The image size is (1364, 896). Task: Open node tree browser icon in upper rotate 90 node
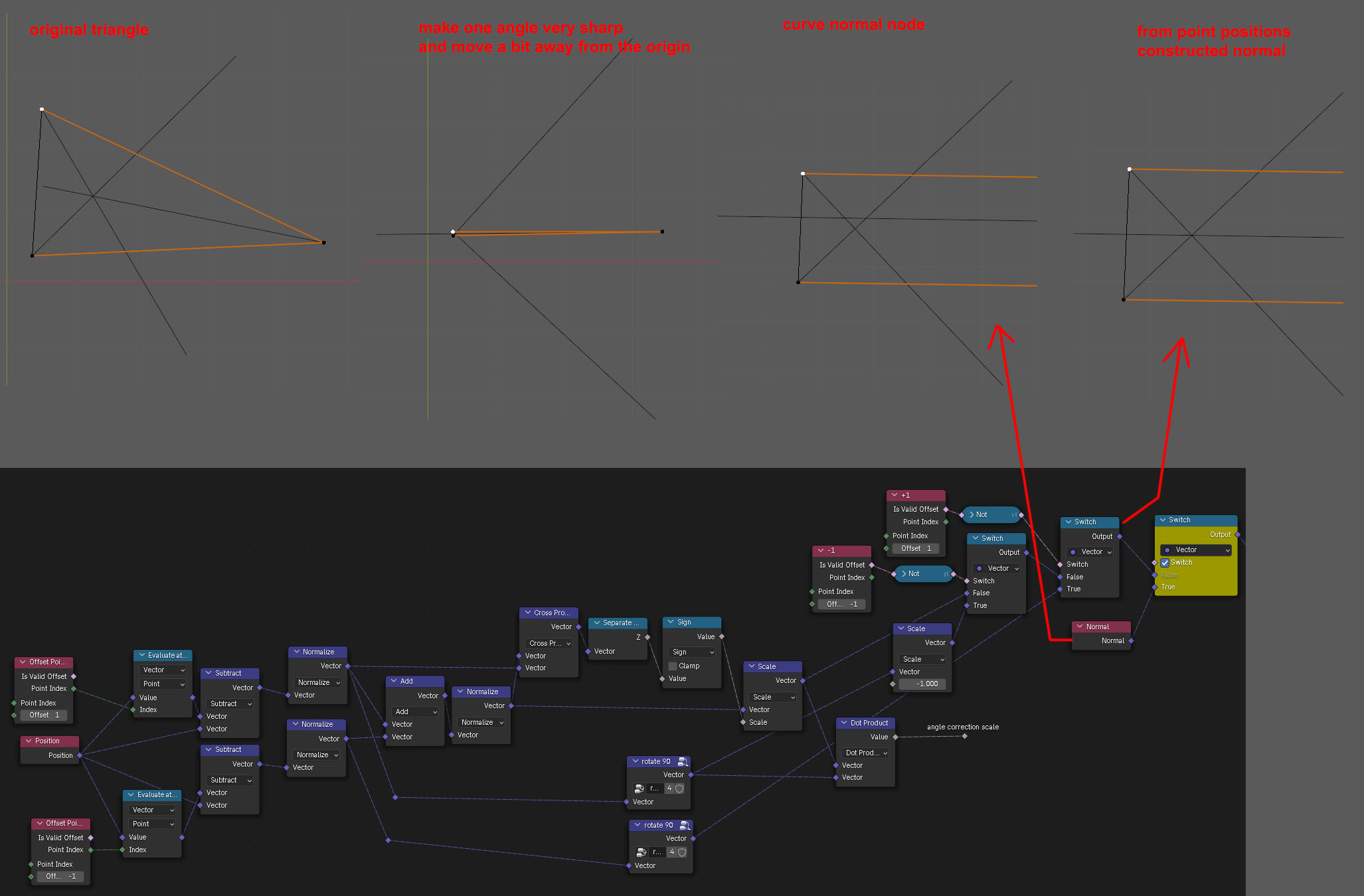[639, 788]
